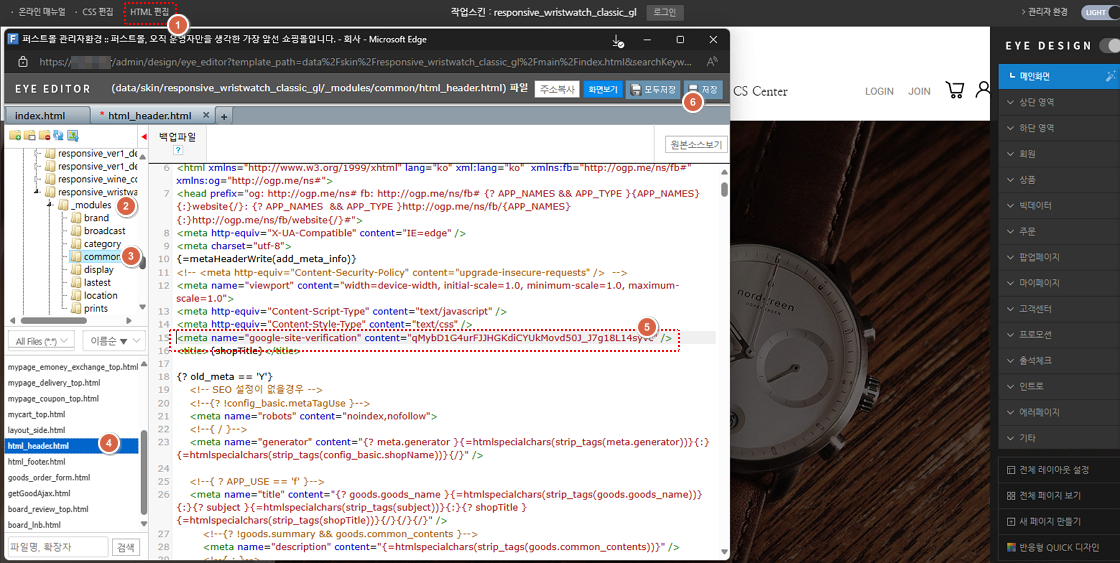Click the 로그인 button in top bar
The height and width of the screenshot is (563, 1120).
click(665, 12)
